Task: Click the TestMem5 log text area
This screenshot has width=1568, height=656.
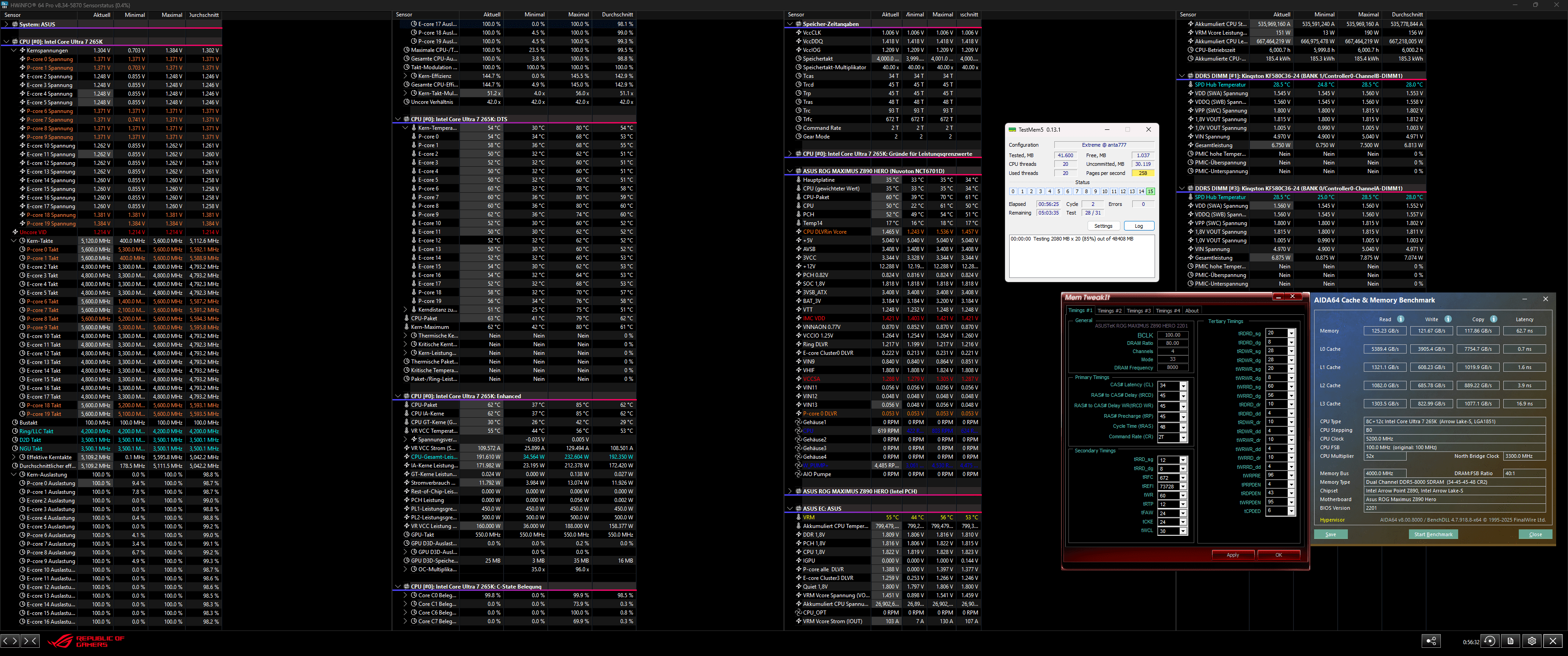Action: coord(1081,256)
